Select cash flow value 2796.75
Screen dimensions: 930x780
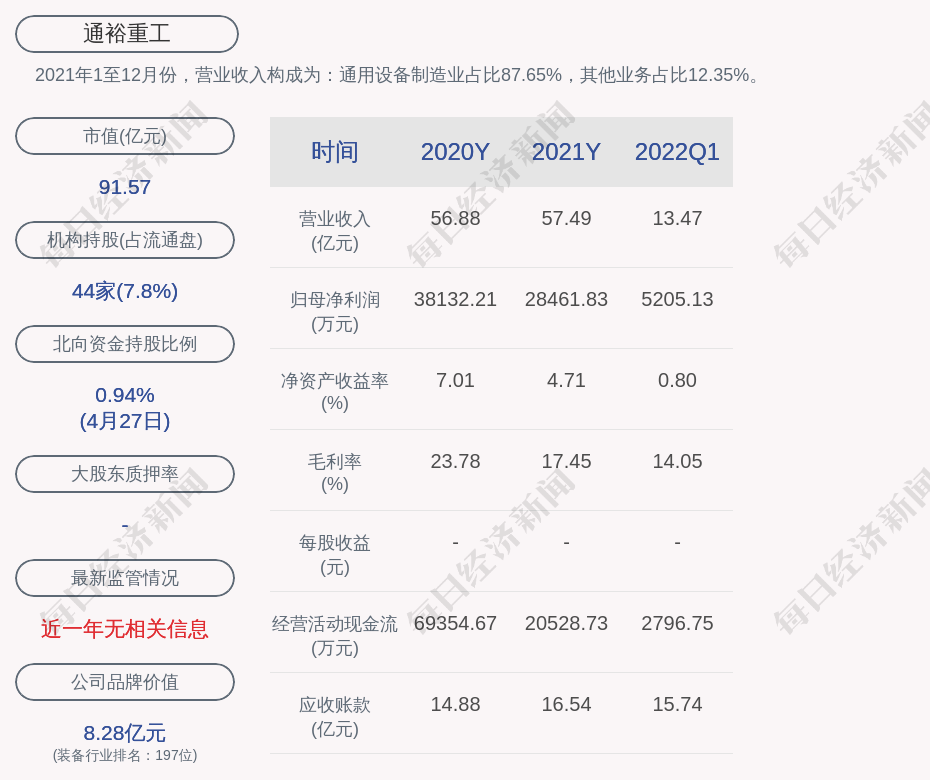point(677,623)
